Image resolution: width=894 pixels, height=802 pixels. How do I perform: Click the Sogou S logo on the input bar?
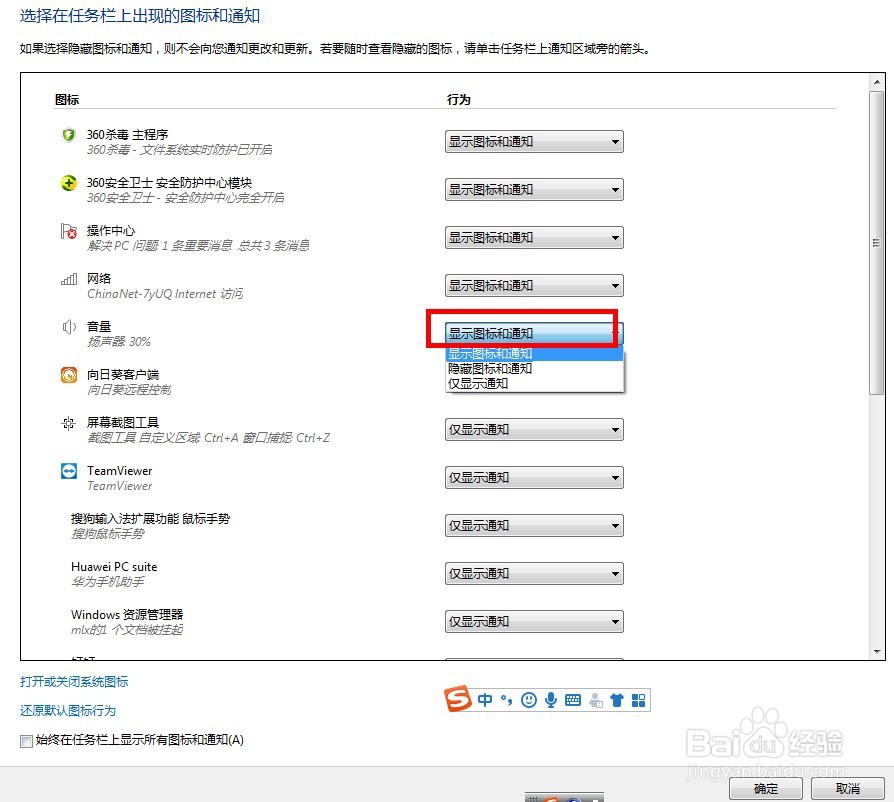tap(458, 698)
